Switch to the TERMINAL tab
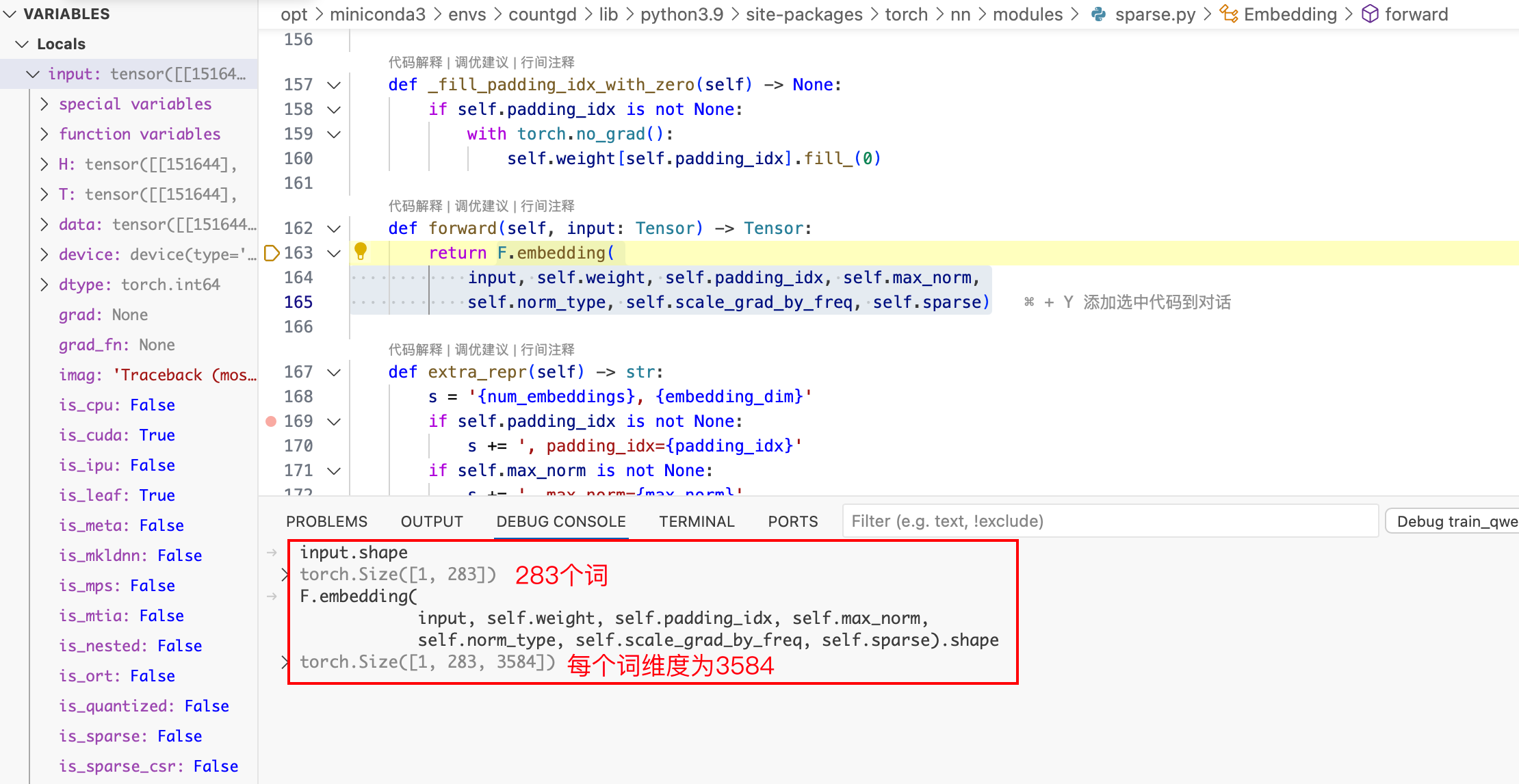The image size is (1519, 784). (x=697, y=521)
